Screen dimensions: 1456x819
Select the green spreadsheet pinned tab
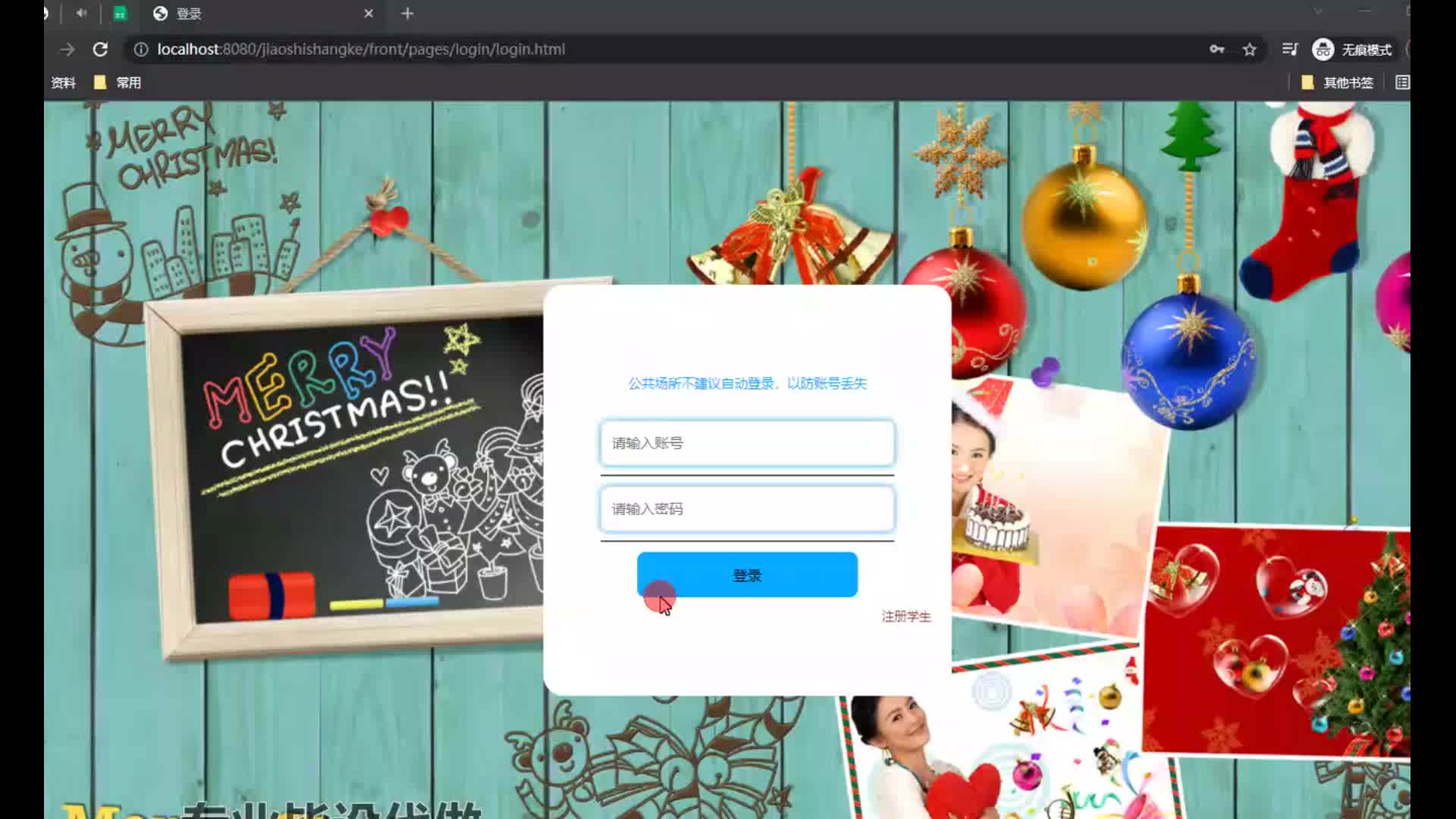(120, 13)
